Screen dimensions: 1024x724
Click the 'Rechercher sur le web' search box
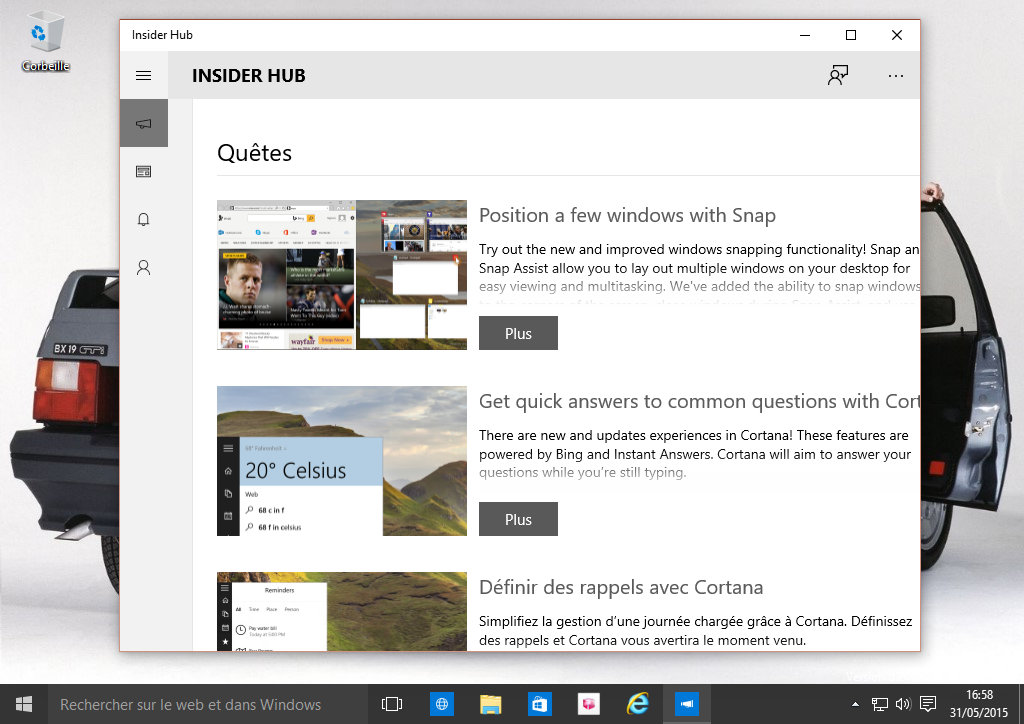207,704
